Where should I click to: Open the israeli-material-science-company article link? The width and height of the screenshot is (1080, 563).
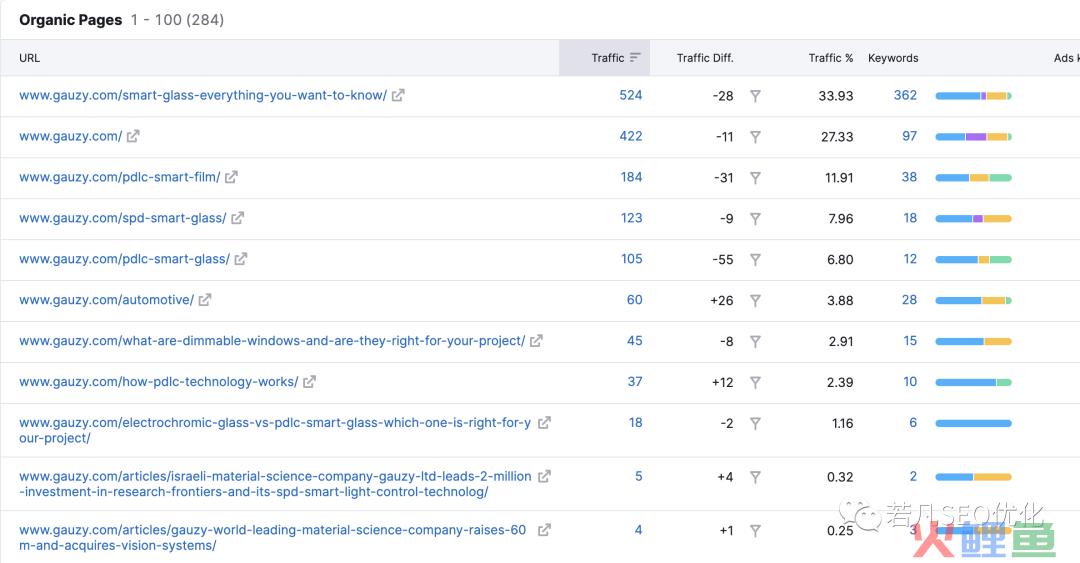(x=275, y=484)
